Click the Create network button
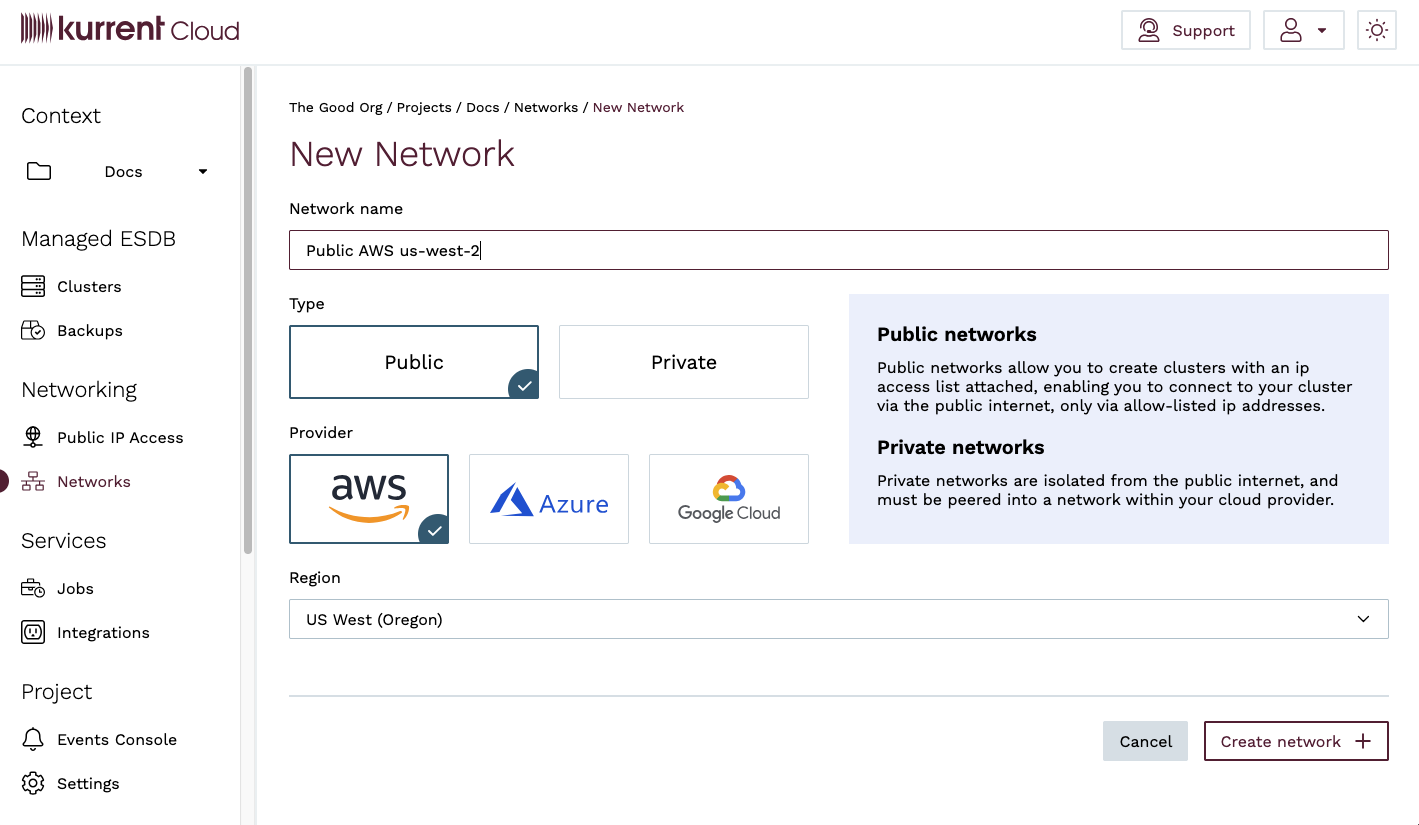 1295,741
